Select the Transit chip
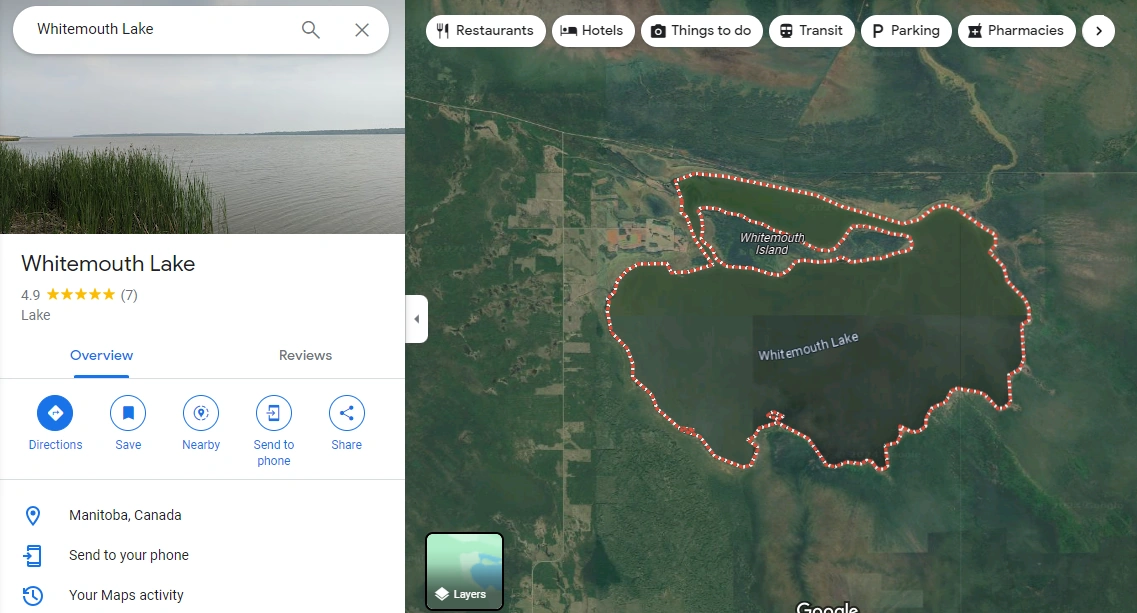This screenshot has width=1137, height=613. (x=811, y=30)
